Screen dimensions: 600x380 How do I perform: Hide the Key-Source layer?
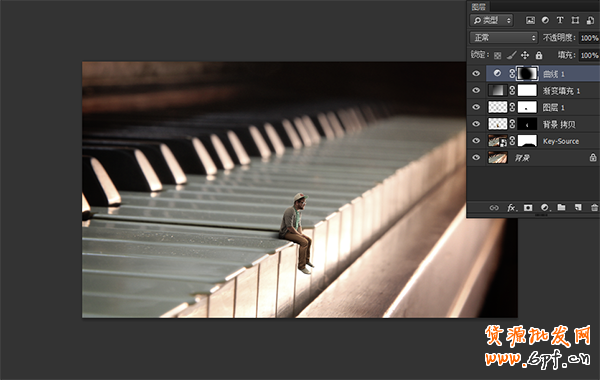pyautogui.click(x=476, y=141)
